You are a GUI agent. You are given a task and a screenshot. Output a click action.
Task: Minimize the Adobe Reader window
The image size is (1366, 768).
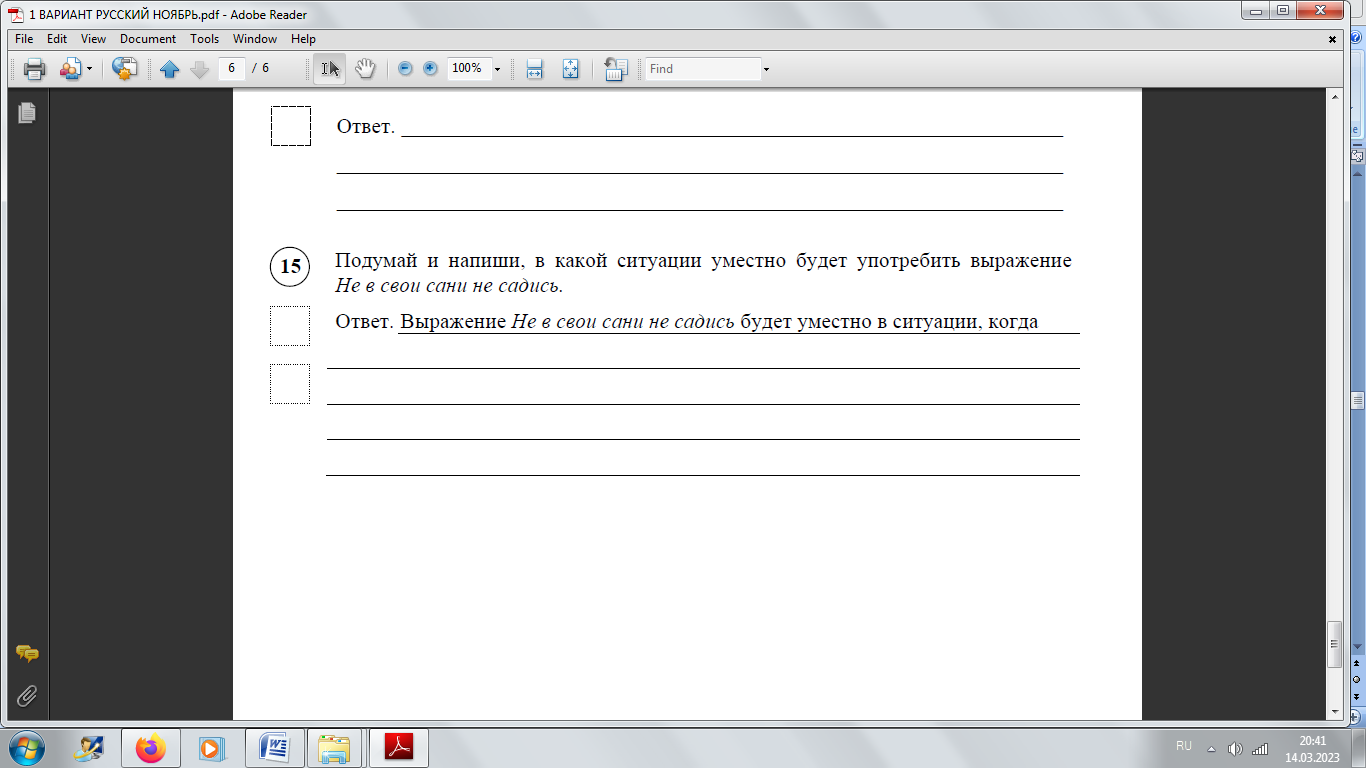pyautogui.click(x=1257, y=10)
